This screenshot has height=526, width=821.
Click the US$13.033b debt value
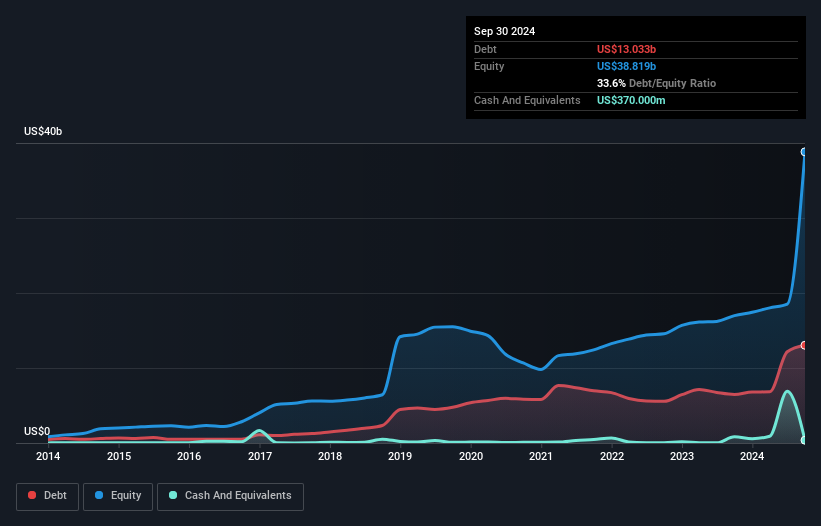626,49
